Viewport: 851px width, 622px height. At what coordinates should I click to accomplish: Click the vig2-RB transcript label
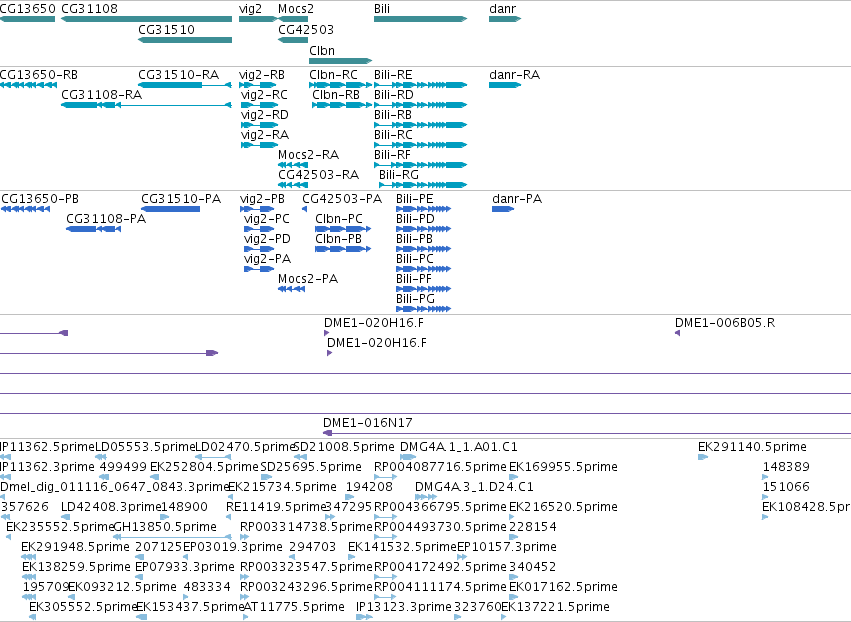click(x=262, y=74)
